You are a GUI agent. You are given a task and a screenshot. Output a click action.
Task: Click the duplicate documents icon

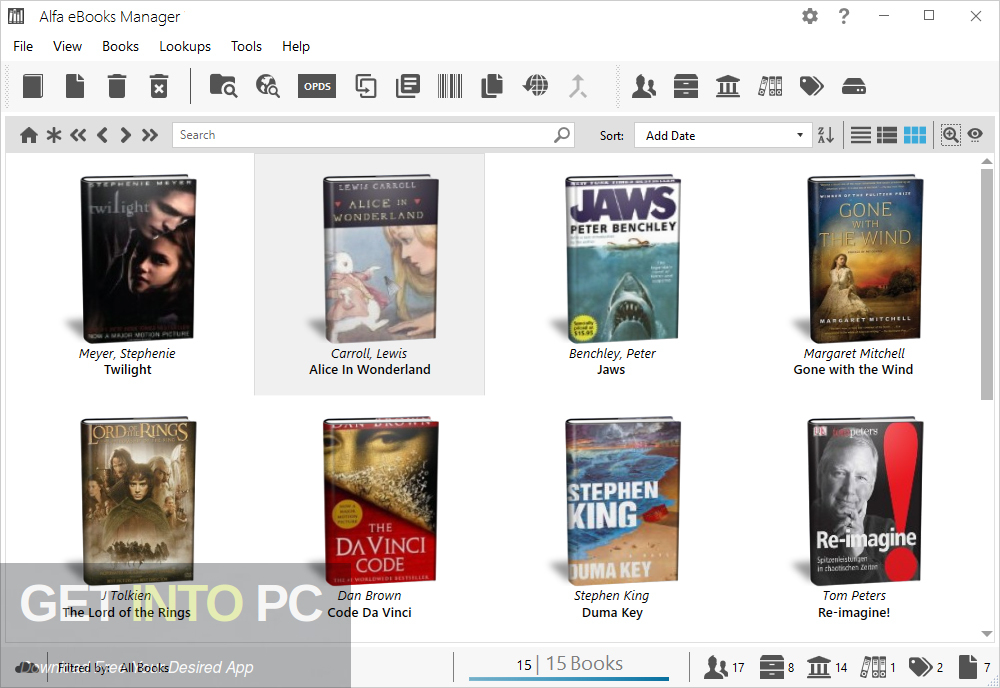(x=492, y=86)
